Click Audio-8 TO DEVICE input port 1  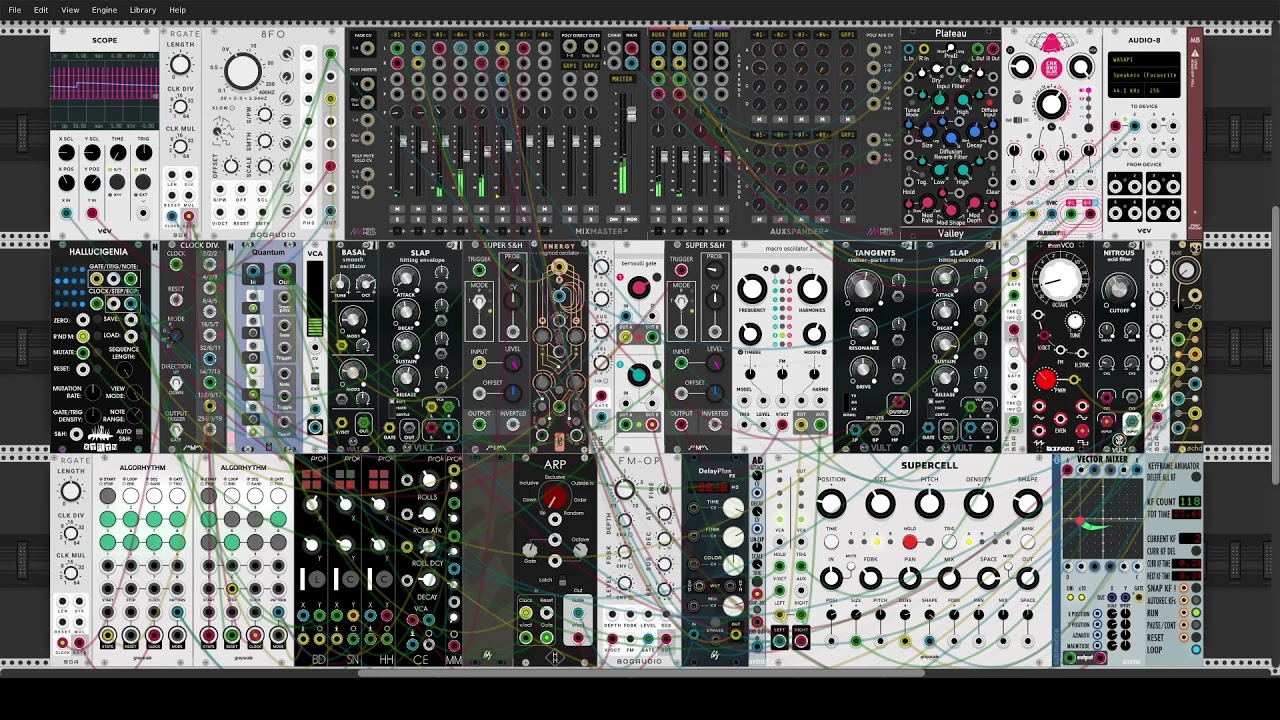1115,126
